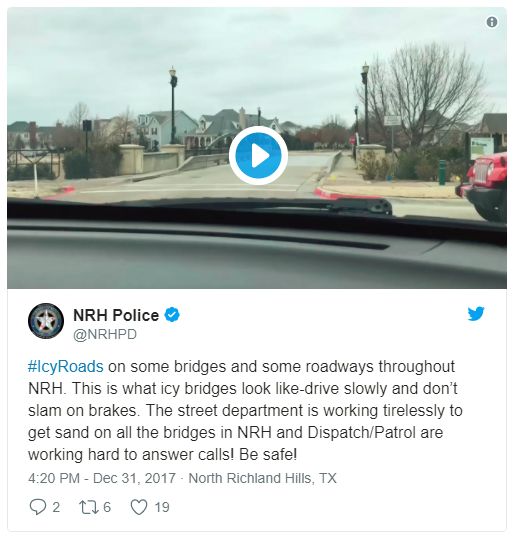The width and height of the screenshot is (516, 539).
Task: Open North Richland Hills, TX location
Action: coord(262,478)
